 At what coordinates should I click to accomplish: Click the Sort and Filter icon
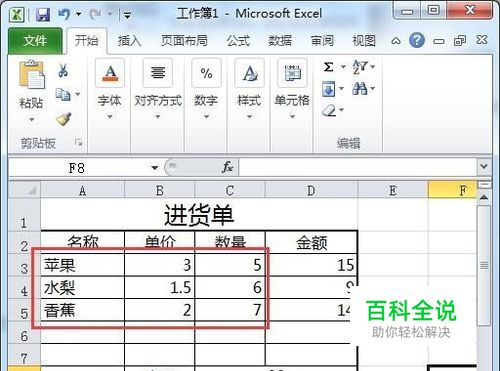360,67
